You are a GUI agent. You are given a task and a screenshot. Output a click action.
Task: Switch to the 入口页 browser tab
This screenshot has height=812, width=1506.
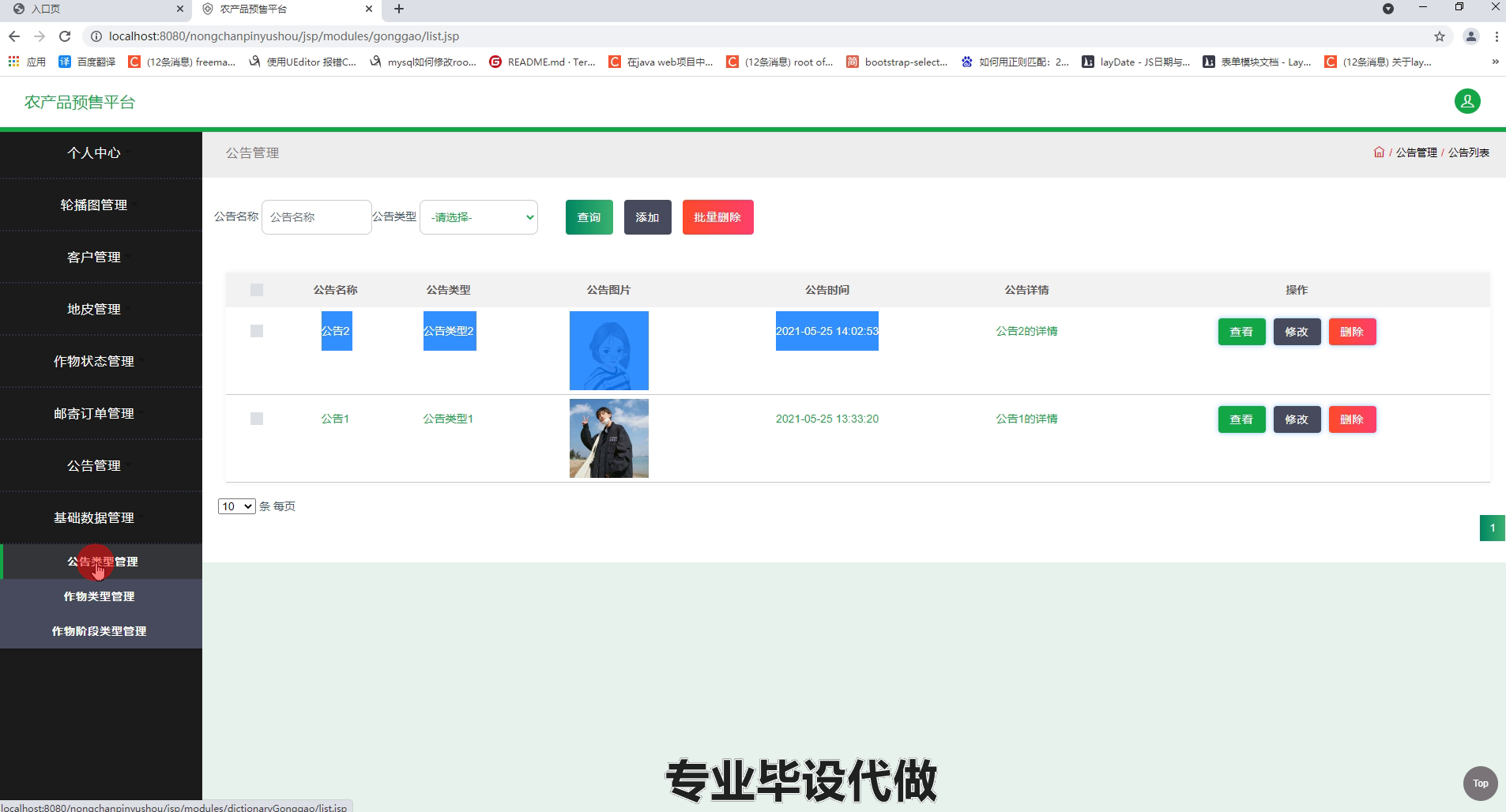pos(95,9)
